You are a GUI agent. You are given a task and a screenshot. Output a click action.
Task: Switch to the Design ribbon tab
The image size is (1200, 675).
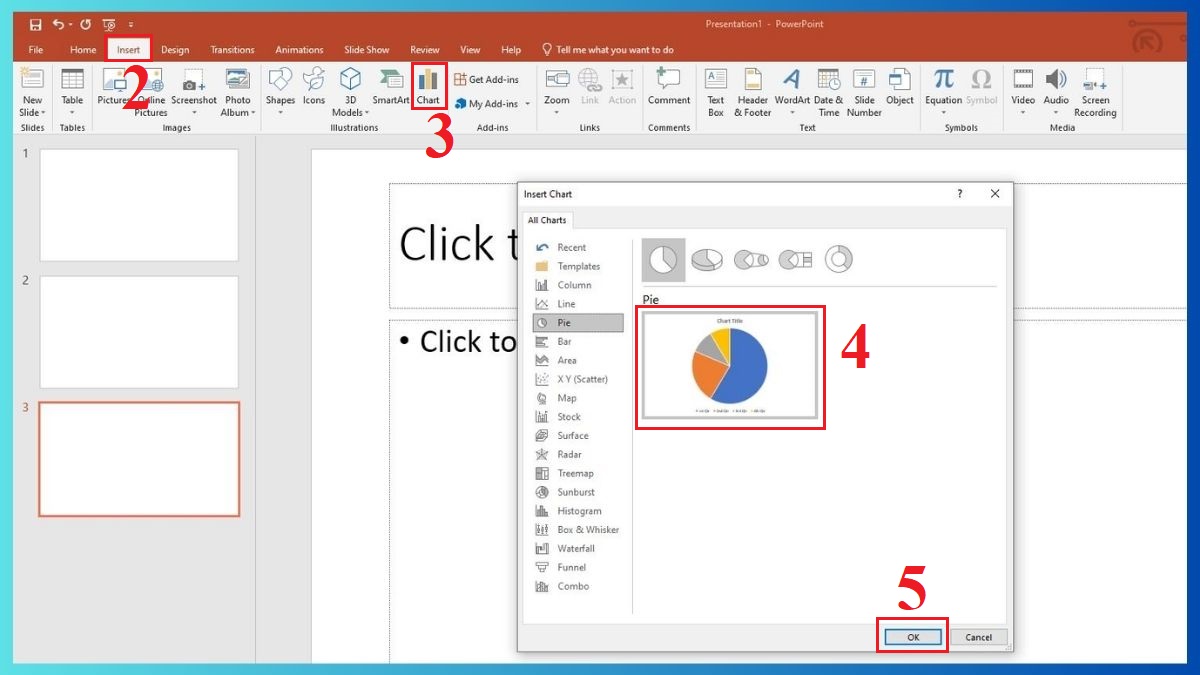(174, 49)
